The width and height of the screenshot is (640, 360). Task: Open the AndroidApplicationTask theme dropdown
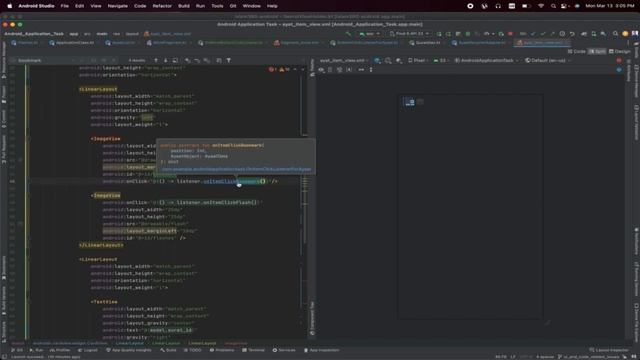click(x=487, y=60)
